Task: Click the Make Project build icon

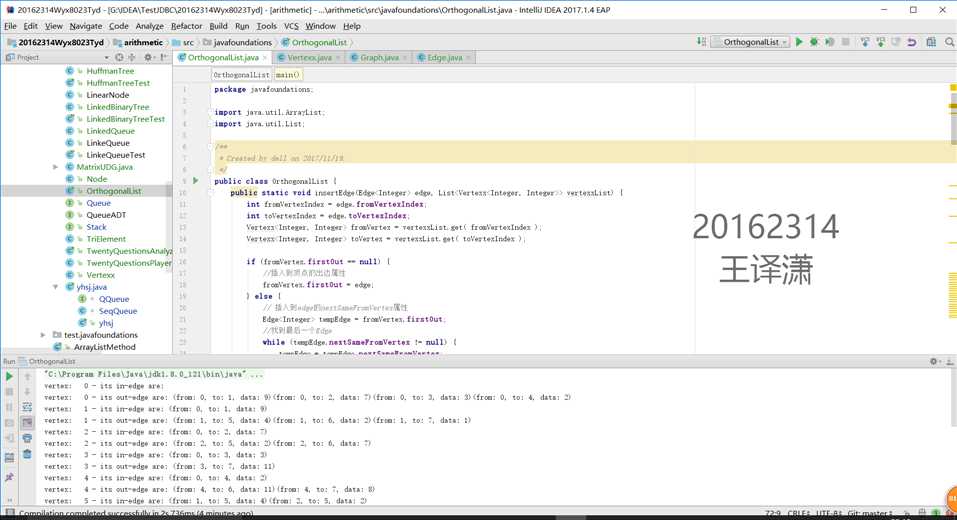Action: [x=701, y=42]
